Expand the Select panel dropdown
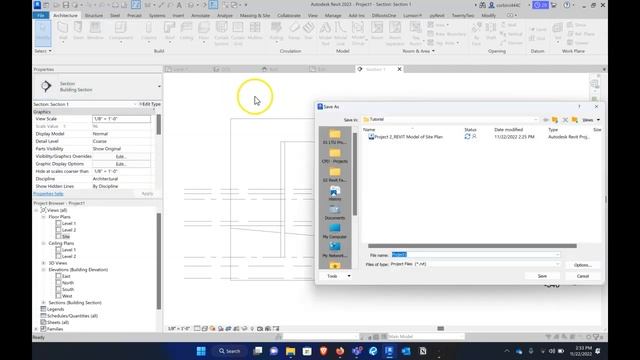 43,51
